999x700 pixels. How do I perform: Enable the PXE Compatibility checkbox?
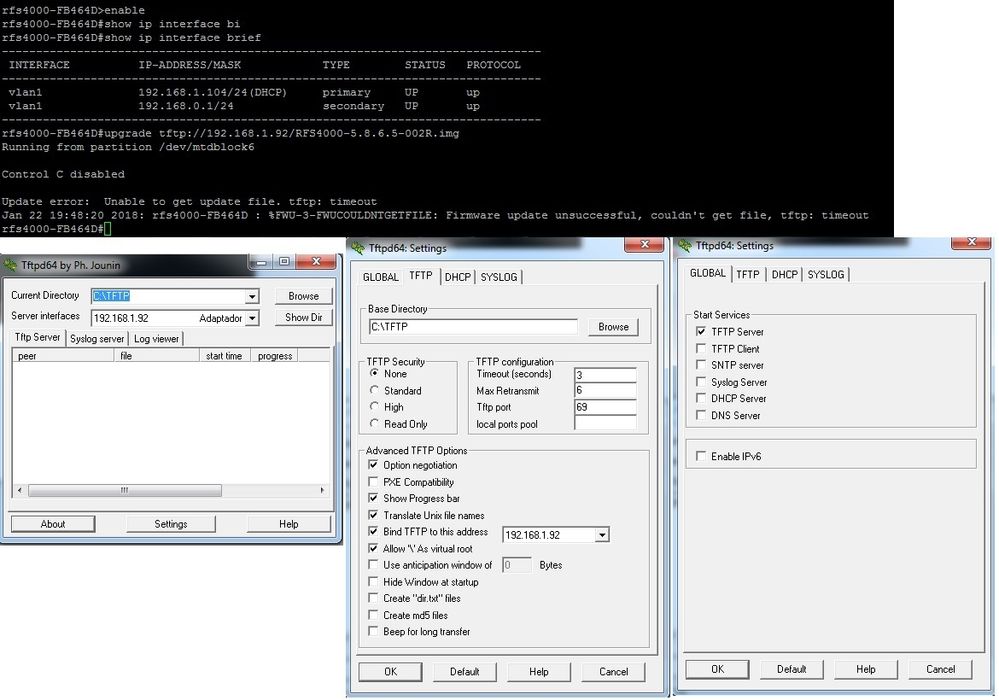(374, 482)
